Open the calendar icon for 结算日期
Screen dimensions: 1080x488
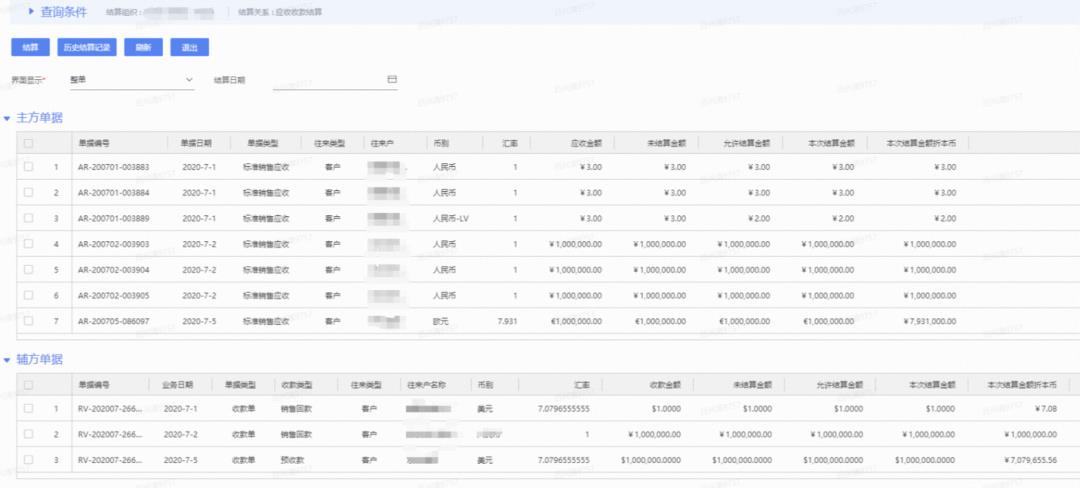[392, 80]
